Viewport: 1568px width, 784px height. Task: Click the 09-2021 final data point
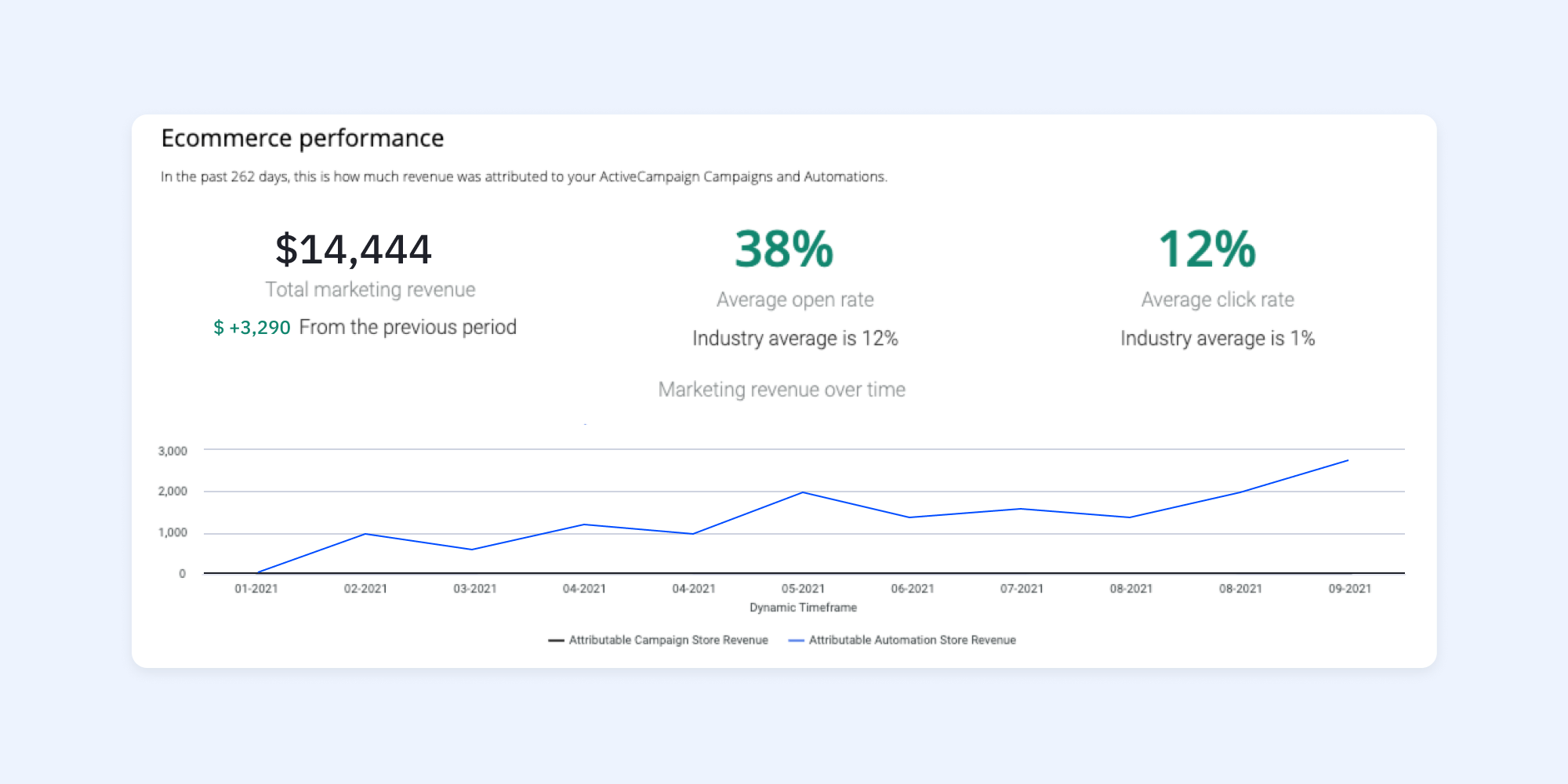(1348, 460)
